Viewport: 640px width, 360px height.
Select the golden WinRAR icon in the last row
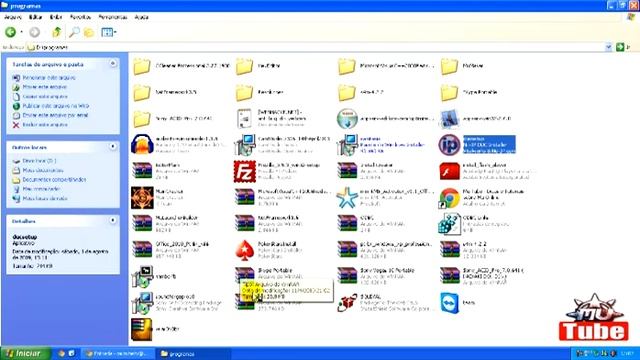coord(142,329)
